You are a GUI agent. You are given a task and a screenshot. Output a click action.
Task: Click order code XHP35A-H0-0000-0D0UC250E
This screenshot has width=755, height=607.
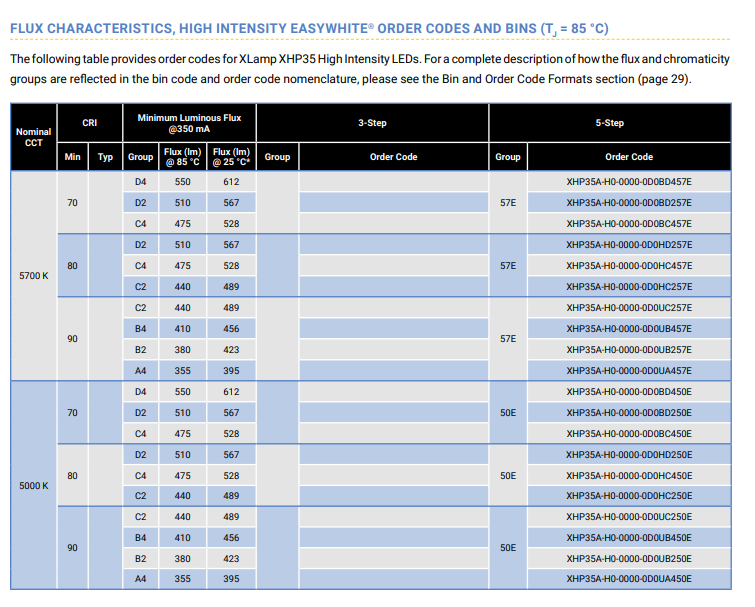click(x=629, y=517)
